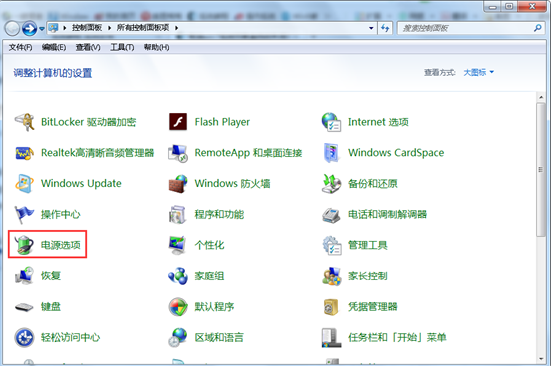Viewport: 552px width, 366px height.
Task: Click the Windows CardSpace icon
Action: [x=331, y=153]
